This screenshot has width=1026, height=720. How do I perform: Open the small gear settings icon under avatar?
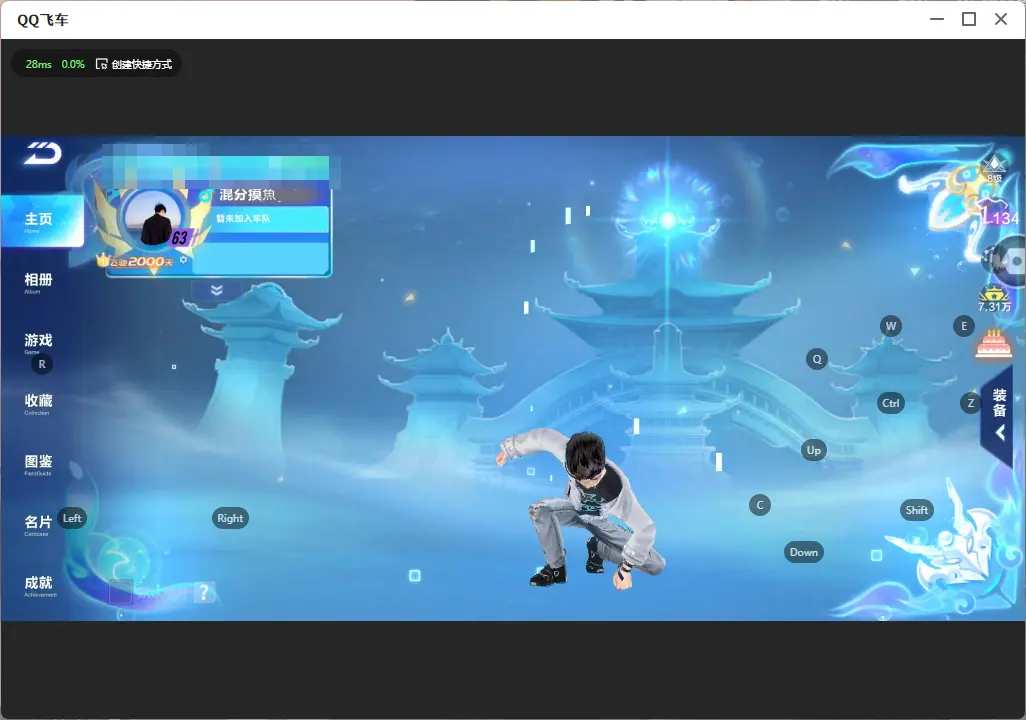pos(183,260)
